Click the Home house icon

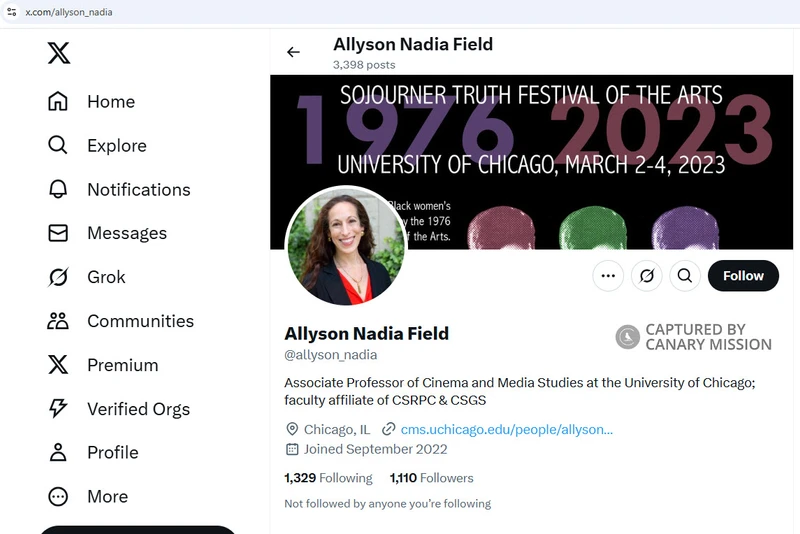(58, 101)
